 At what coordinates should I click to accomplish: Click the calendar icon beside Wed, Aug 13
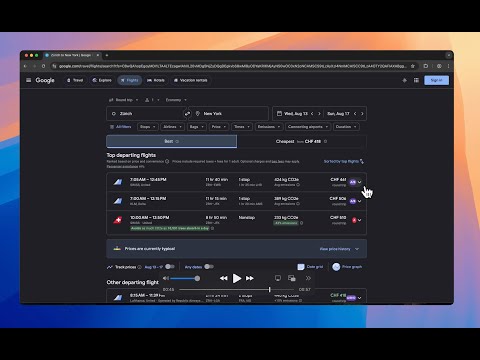(x=279, y=114)
